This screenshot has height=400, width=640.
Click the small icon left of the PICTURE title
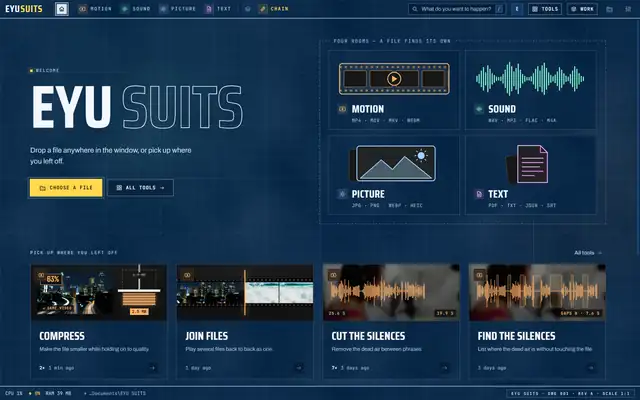pos(342,194)
